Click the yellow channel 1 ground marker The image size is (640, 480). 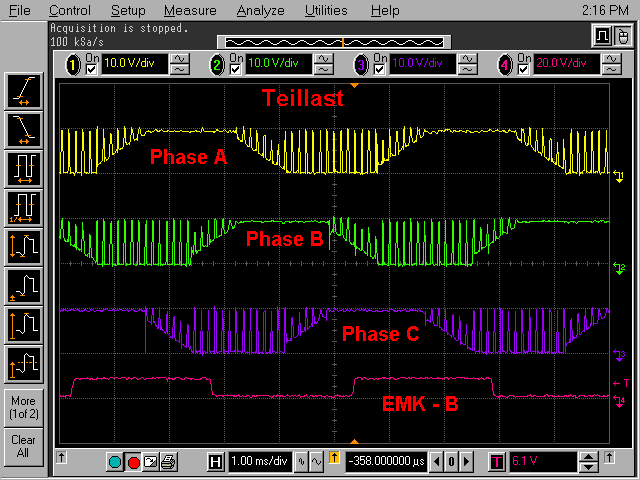point(619,176)
